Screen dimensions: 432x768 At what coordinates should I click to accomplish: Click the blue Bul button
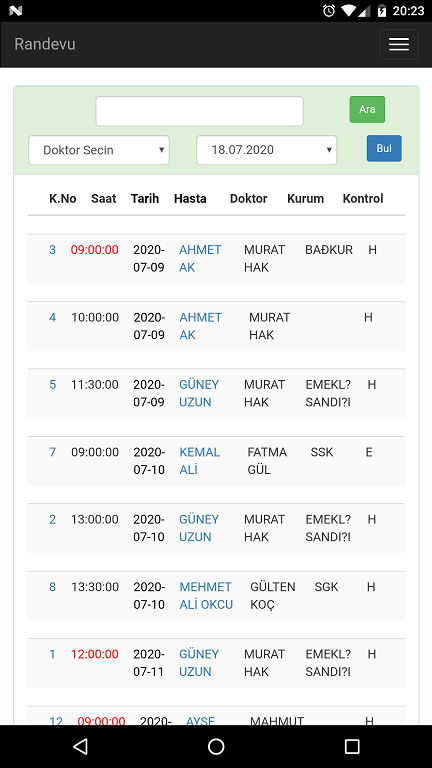click(x=384, y=148)
